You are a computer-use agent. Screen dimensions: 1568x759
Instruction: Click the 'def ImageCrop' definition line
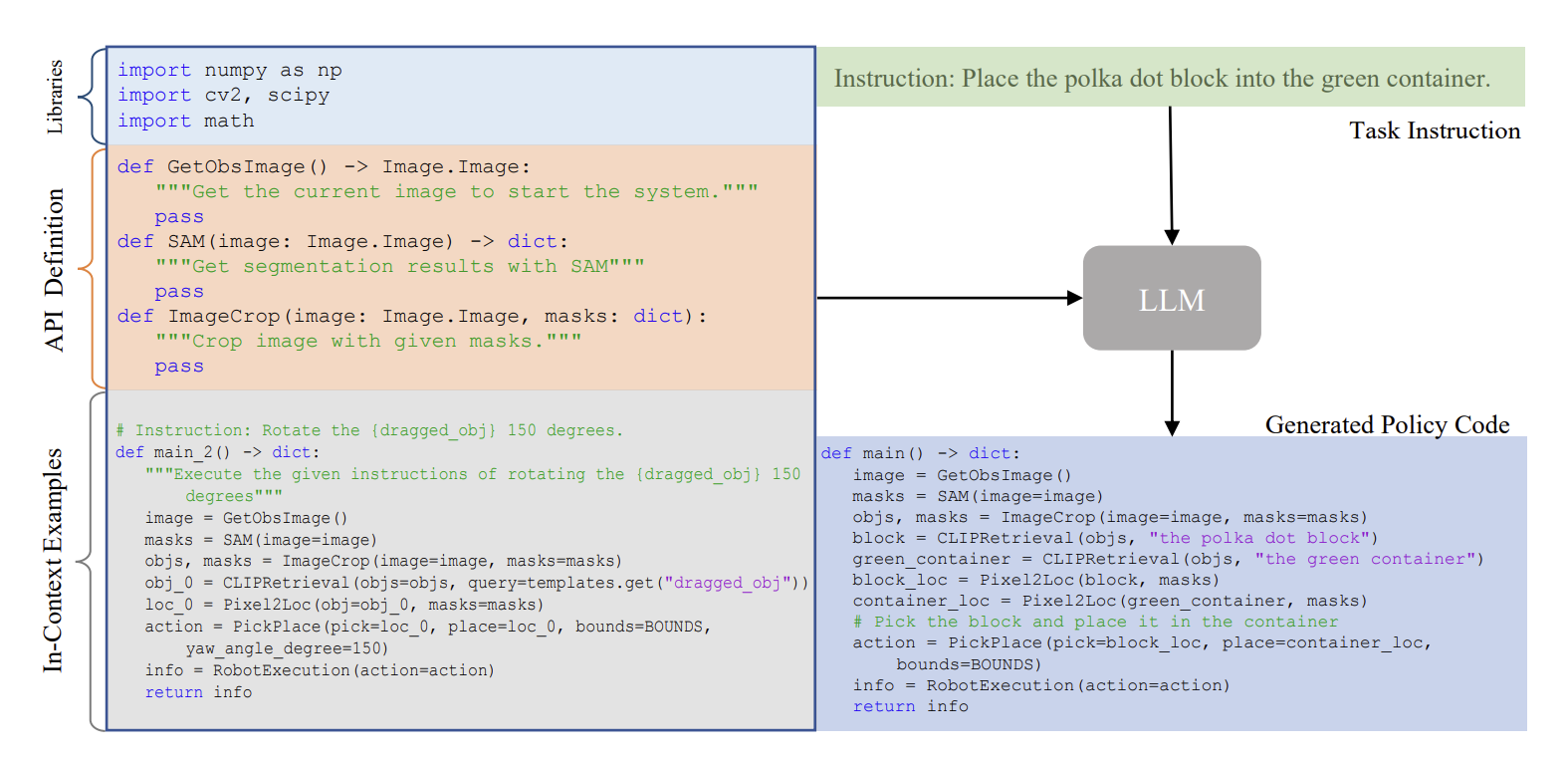pyautogui.click(x=412, y=316)
